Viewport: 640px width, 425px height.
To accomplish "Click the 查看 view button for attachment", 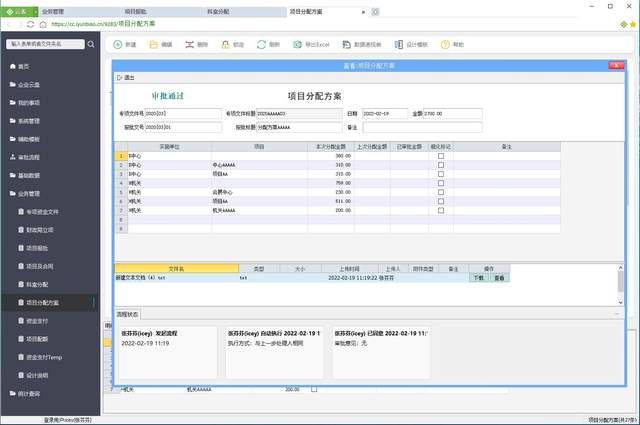I will click(499, 278).
